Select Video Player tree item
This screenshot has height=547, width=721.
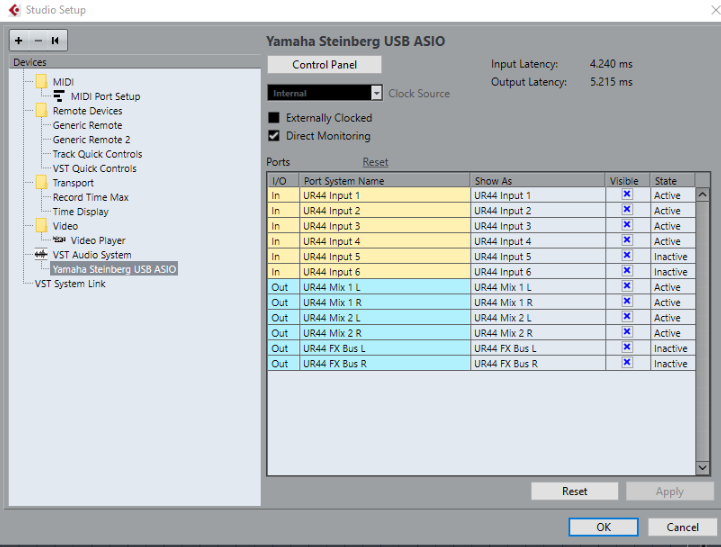(98, 240)
